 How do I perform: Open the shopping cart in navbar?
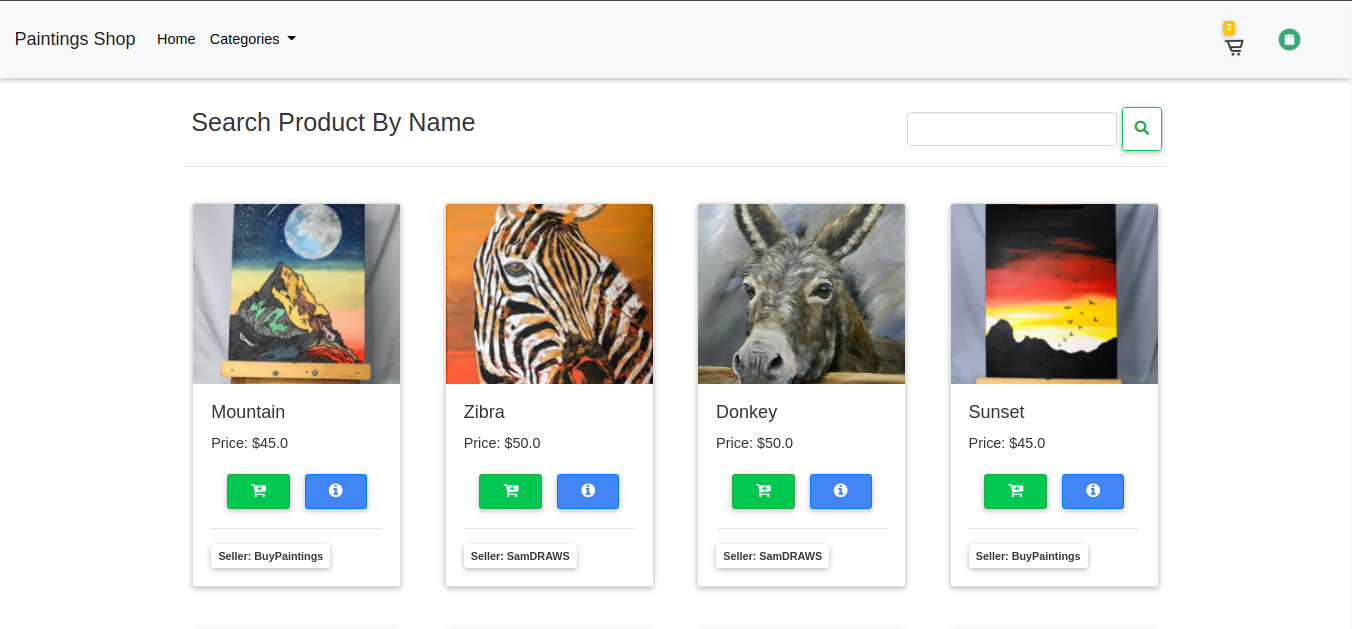pos(1234,46)
